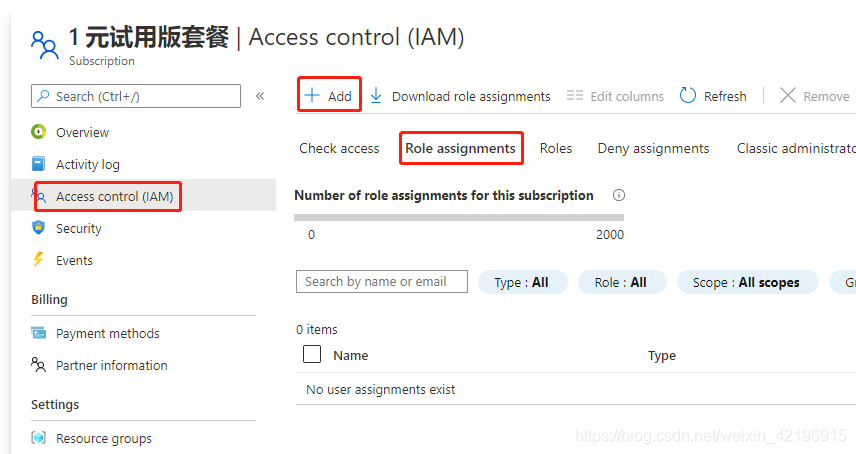Click the subscription people icon beside the title
This screenshot has height=454, width=856.
tap(44, 45)
